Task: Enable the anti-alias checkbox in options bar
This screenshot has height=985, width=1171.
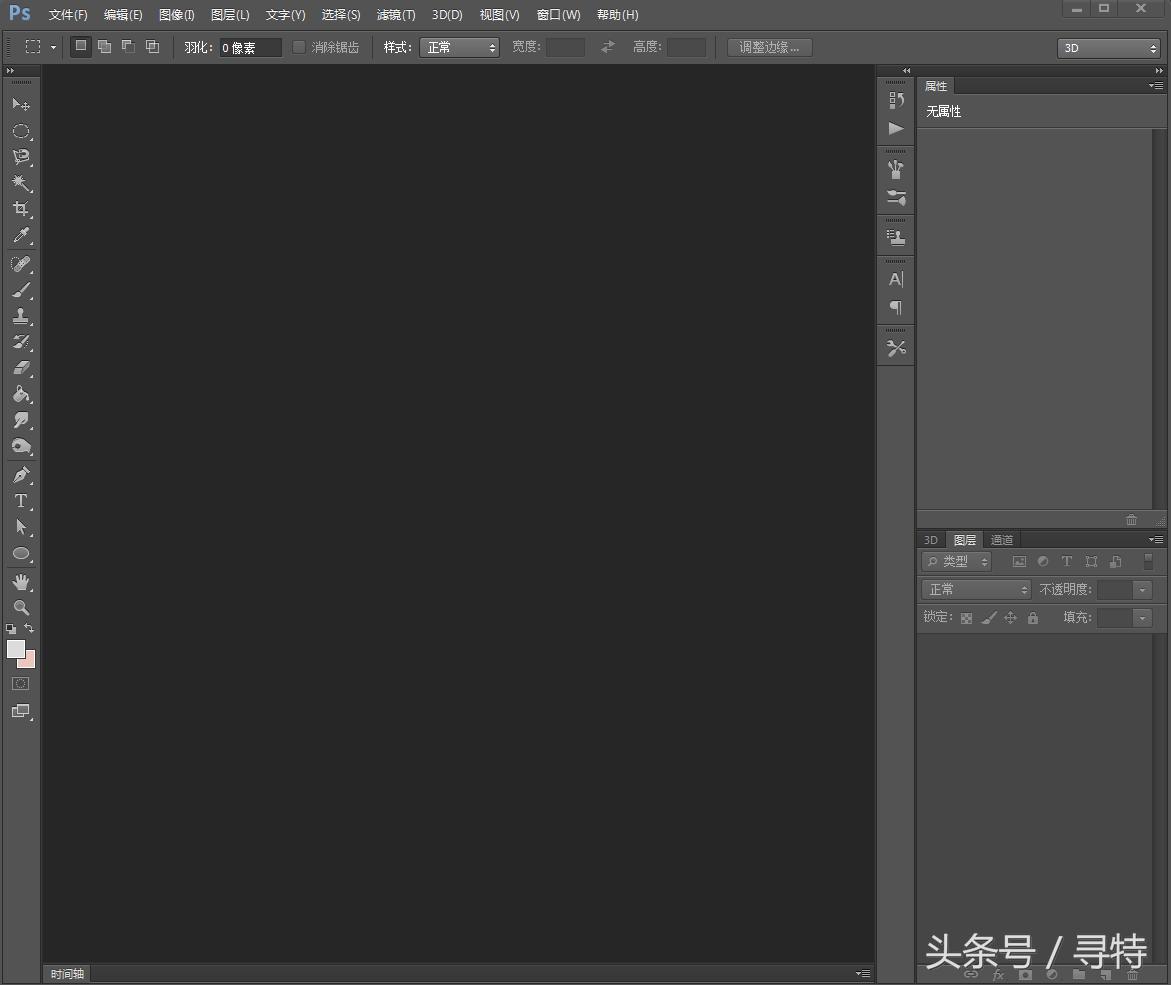Action: click(x=298, y=46)
